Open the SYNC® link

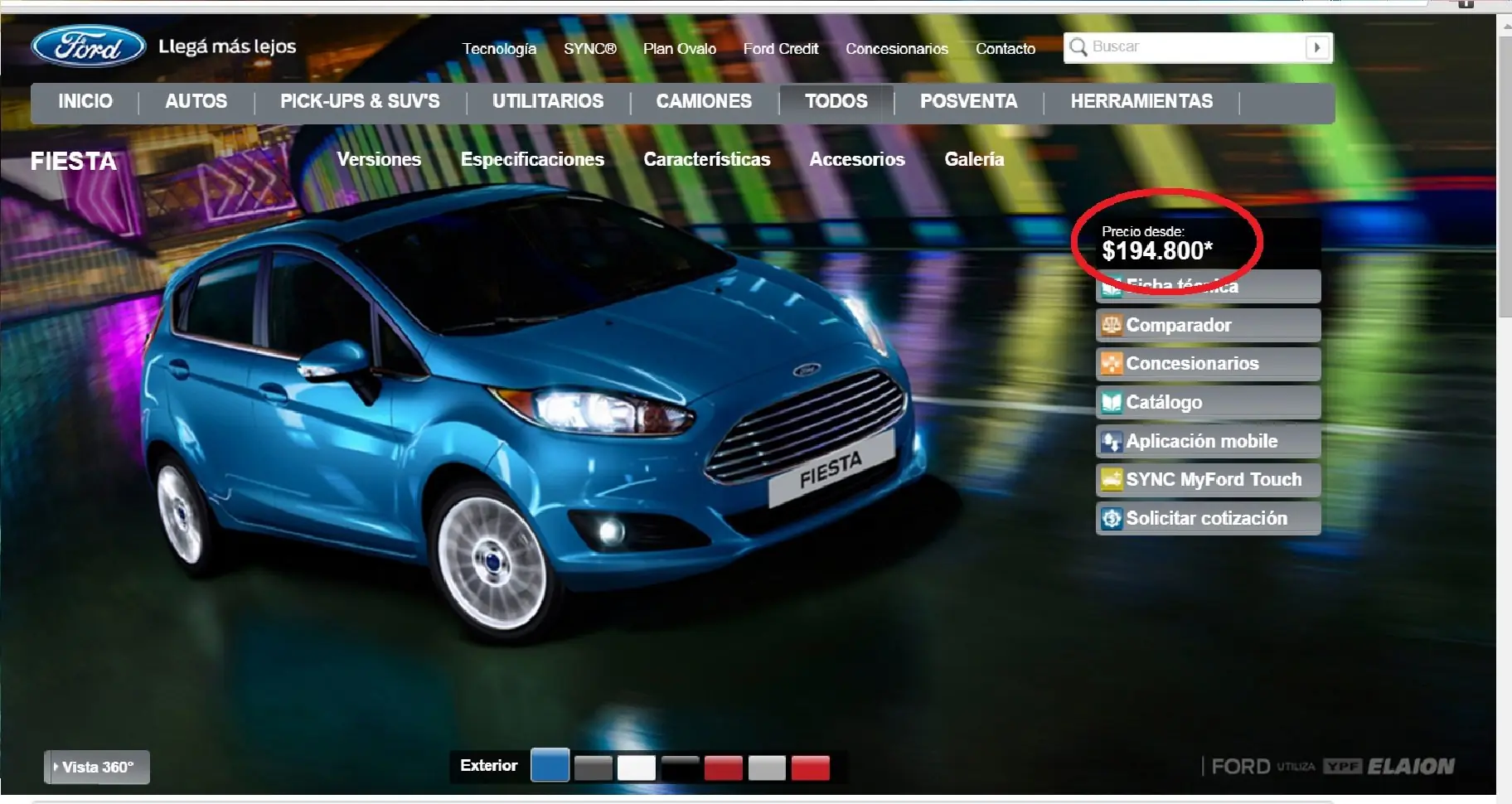[590, 49]
